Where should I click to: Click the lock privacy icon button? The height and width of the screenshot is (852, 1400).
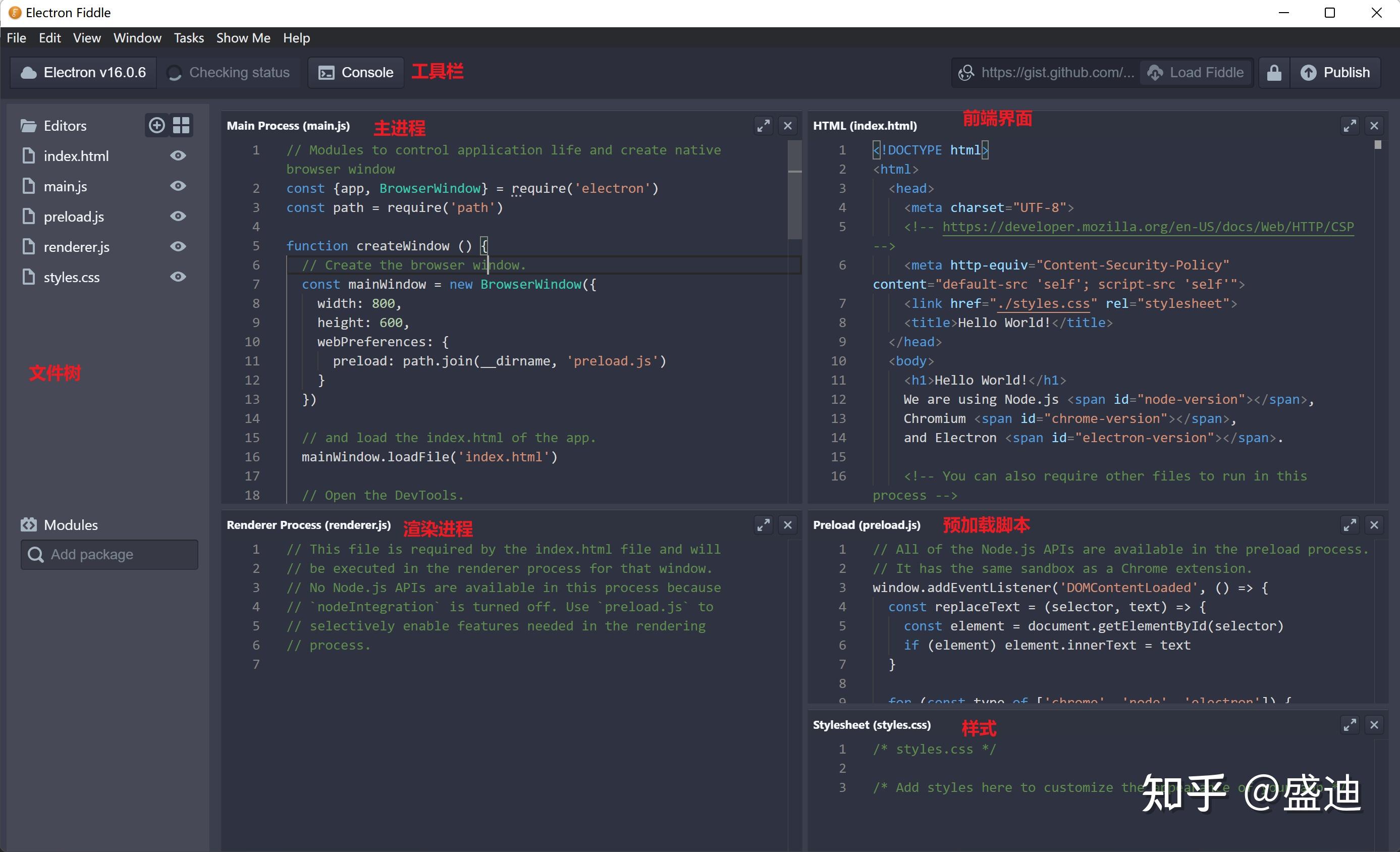[x=1274, y=73]
